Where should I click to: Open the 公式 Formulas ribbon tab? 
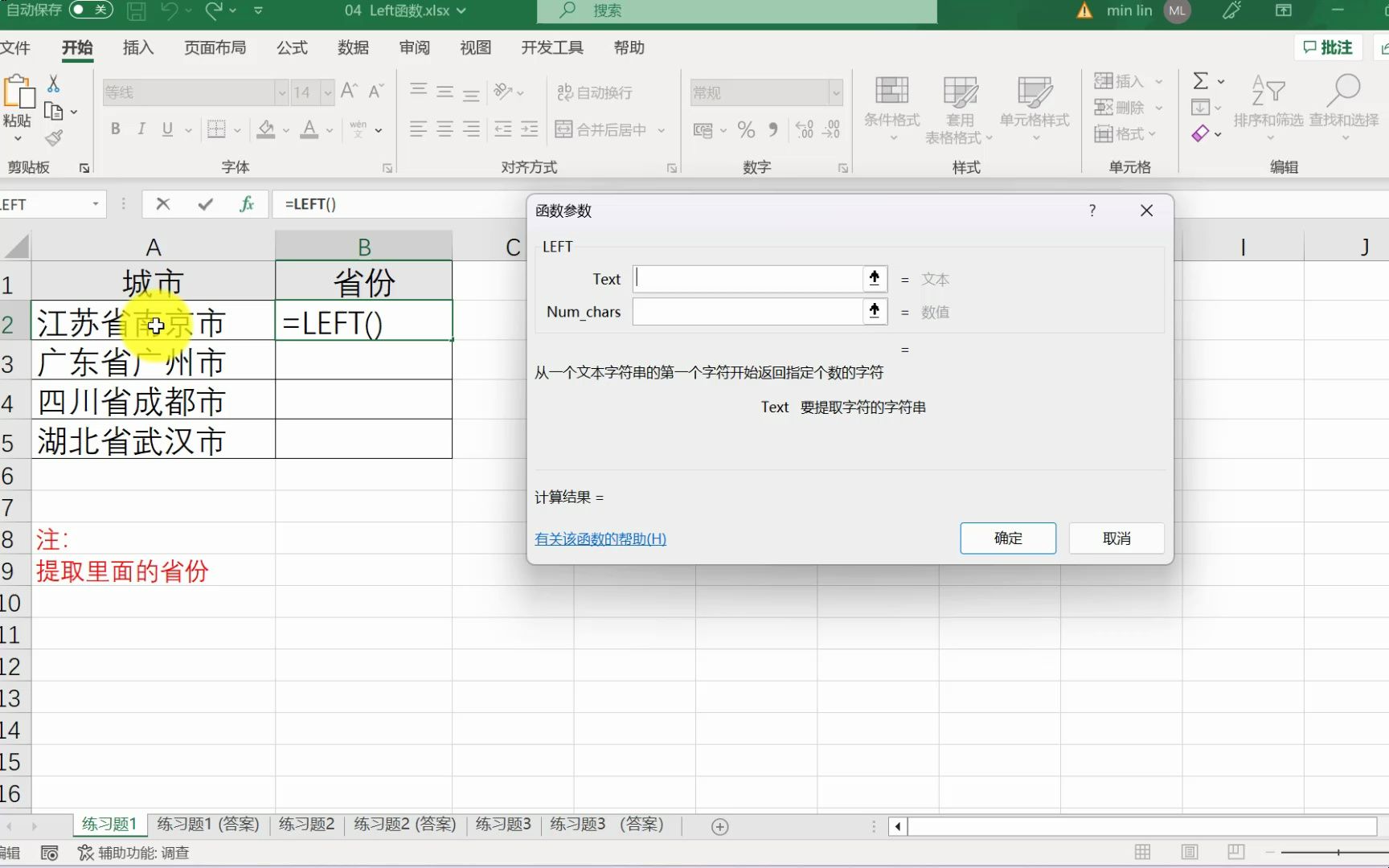pos(292,48)
